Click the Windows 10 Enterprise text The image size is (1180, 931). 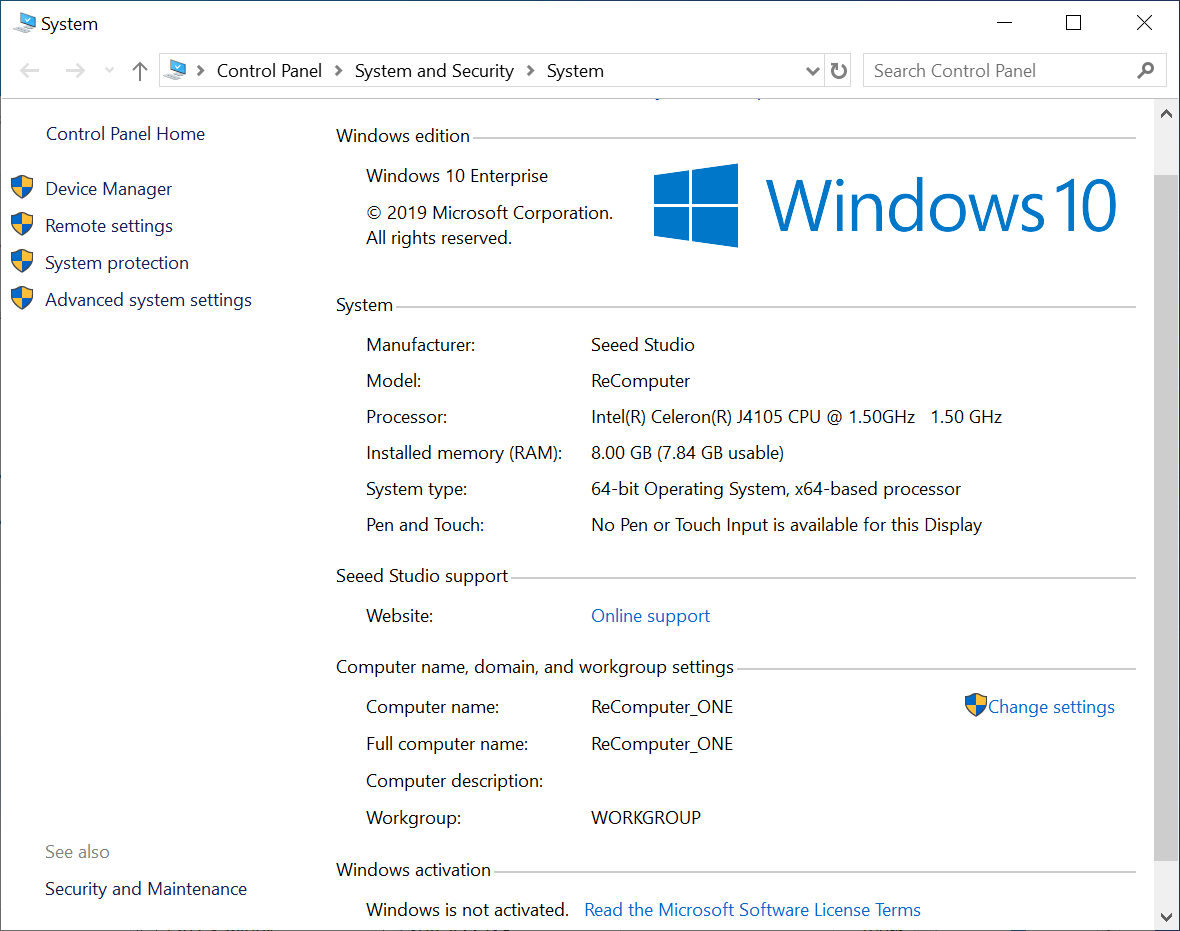[x=457, y=176]
